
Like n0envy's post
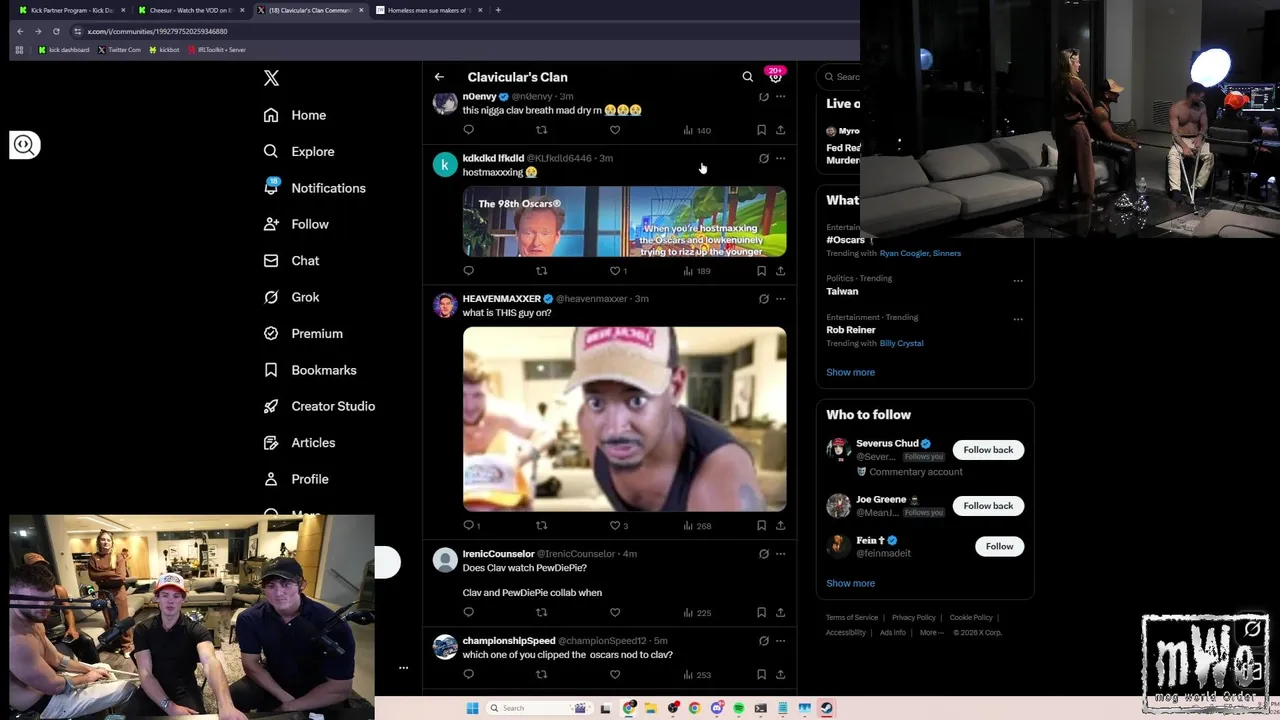[615, 130]
